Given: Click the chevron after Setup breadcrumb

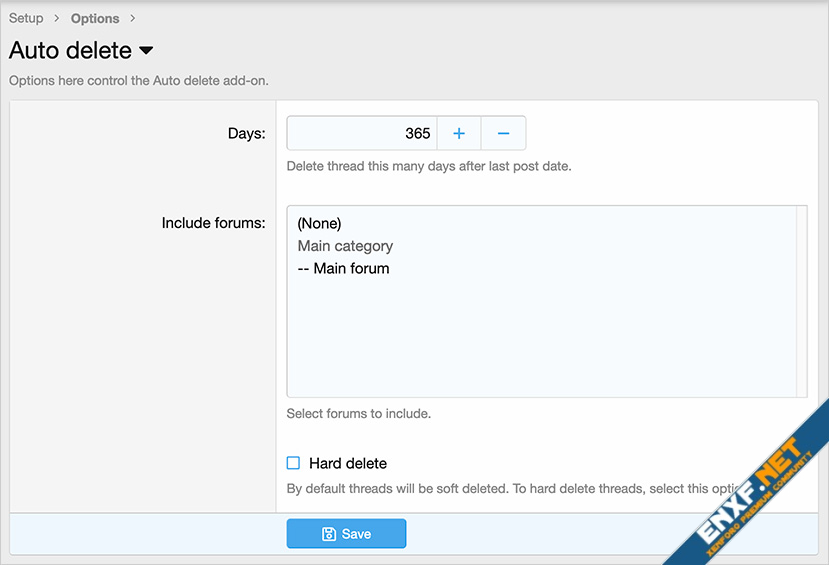Looking at the screenshot, I should [x=57, y=18].
